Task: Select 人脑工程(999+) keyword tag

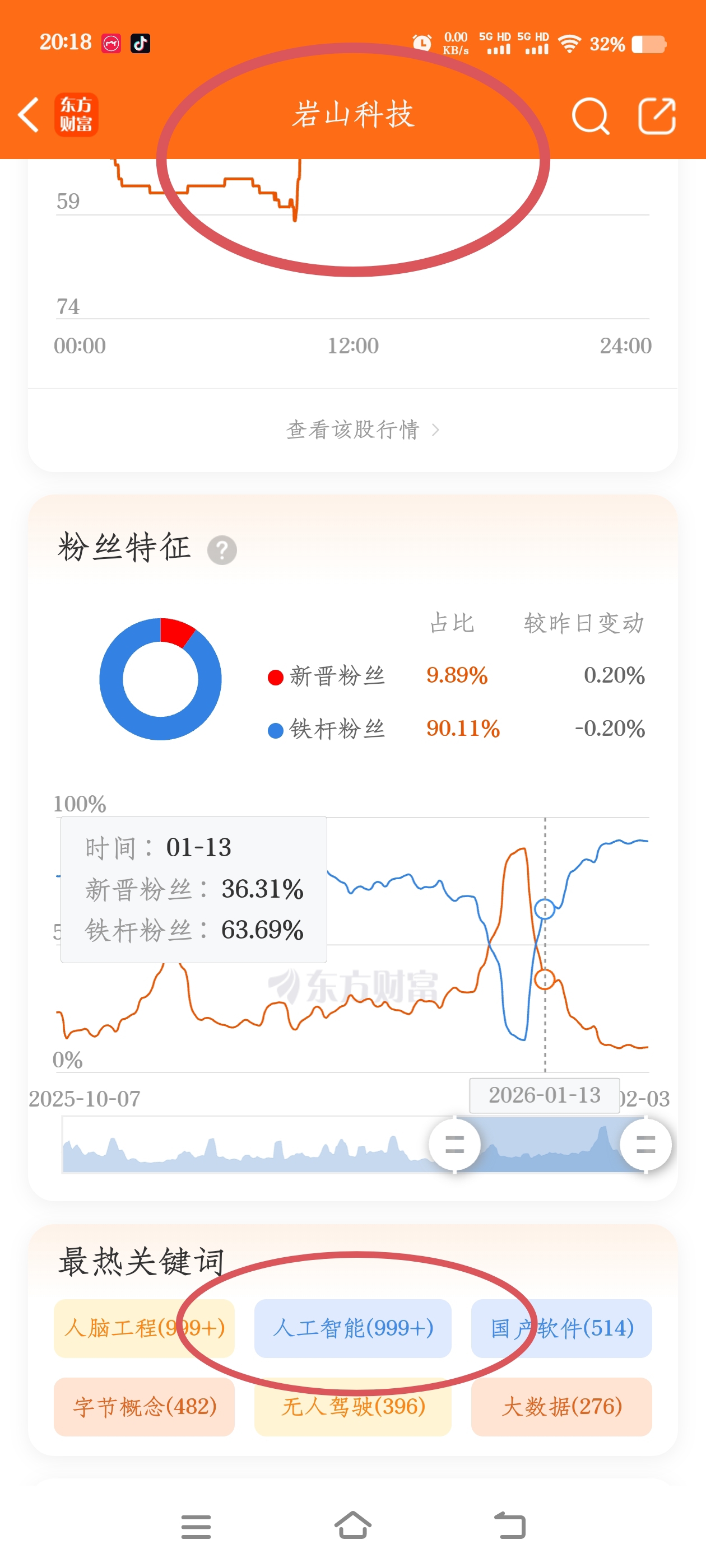Action: tap(145, 1328)
